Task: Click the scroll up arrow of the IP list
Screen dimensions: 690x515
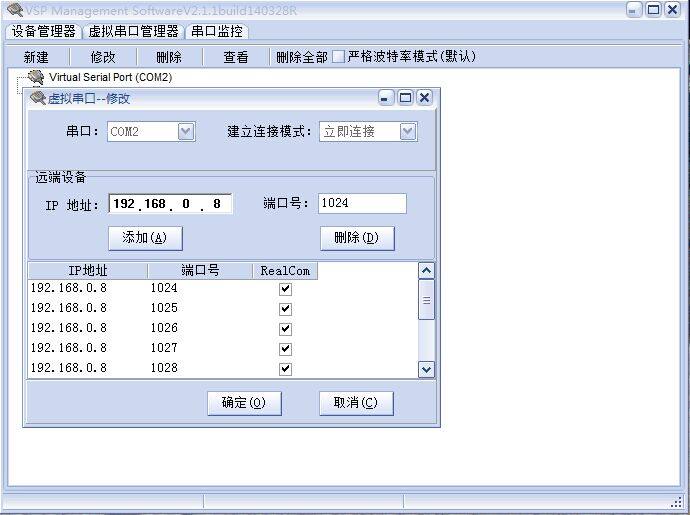Action: click(426, 271)
